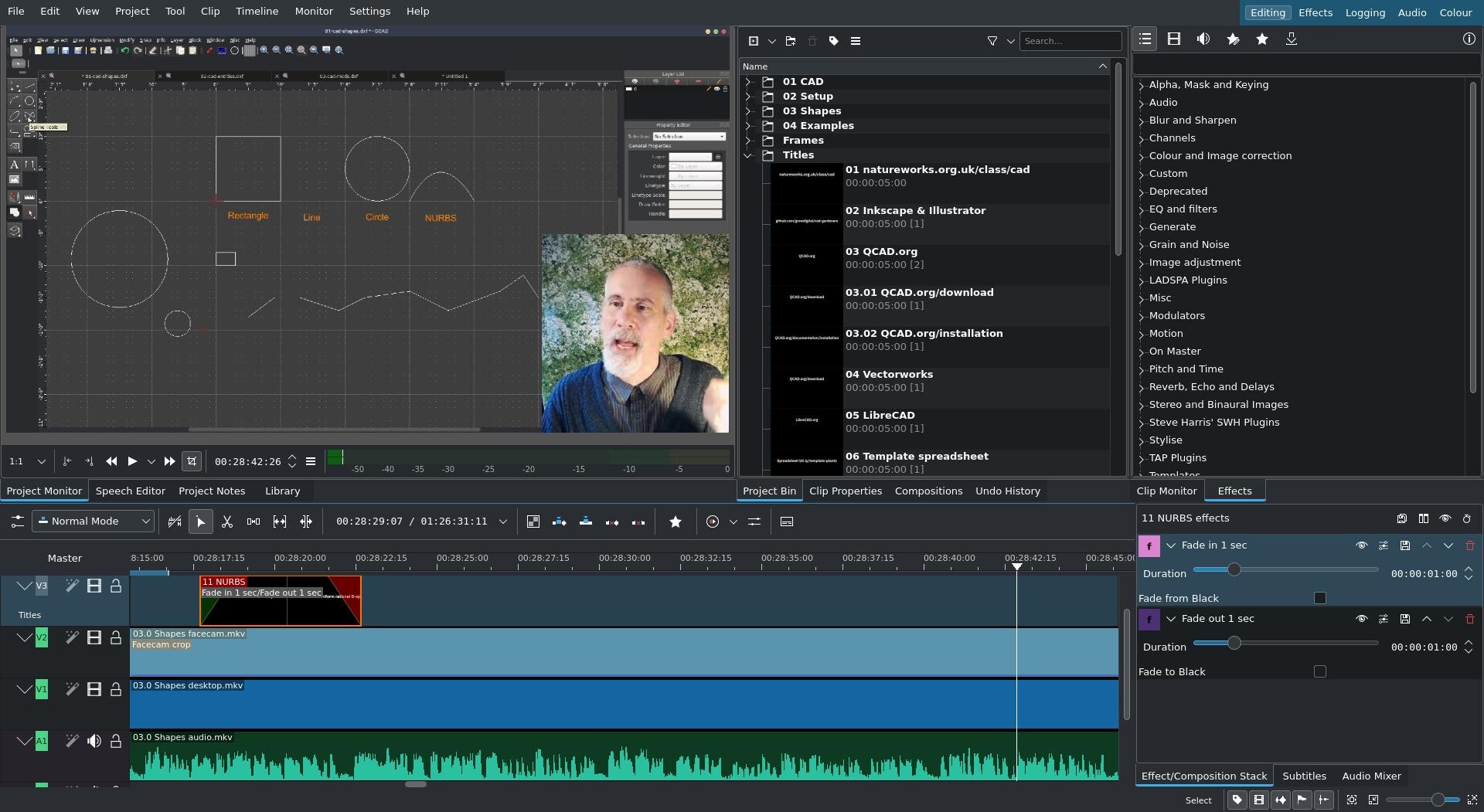Click the favourite effects star in timeline toolbar
This screenshot has height=812, width=1484.
(x=675, y=522)
